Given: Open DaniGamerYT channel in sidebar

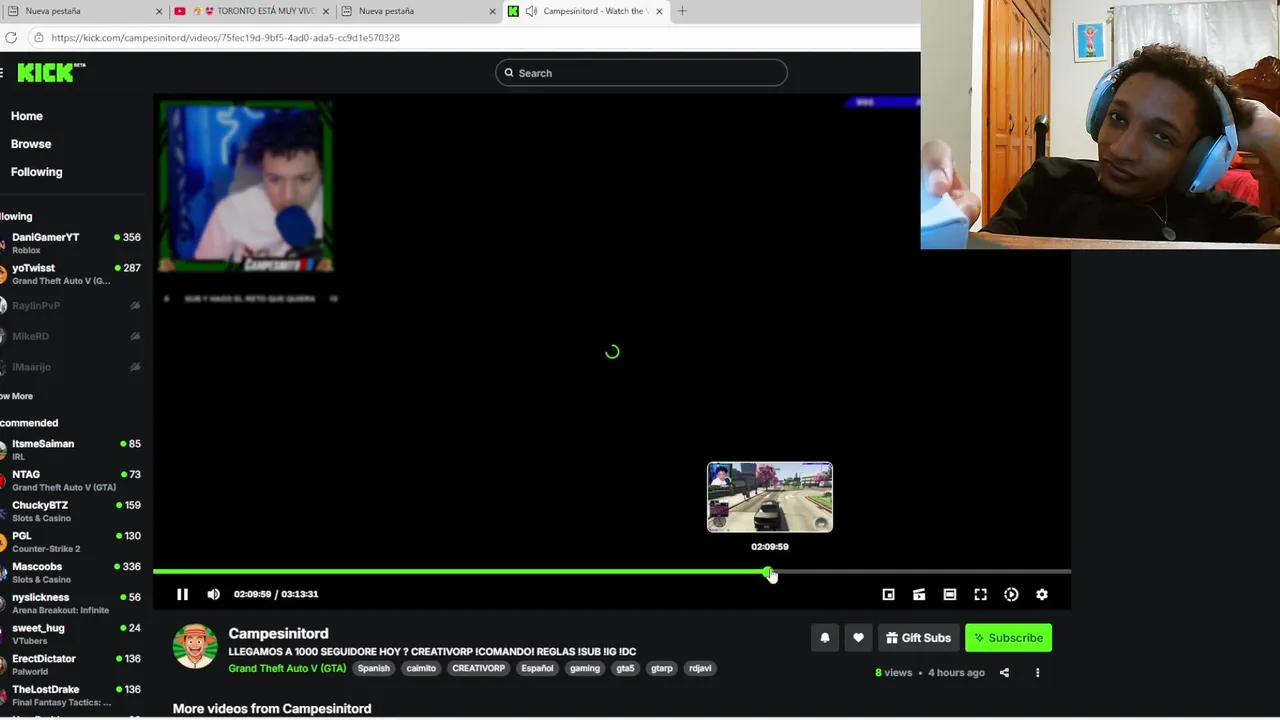Looking at the screenshot, I should pos(72,243).
